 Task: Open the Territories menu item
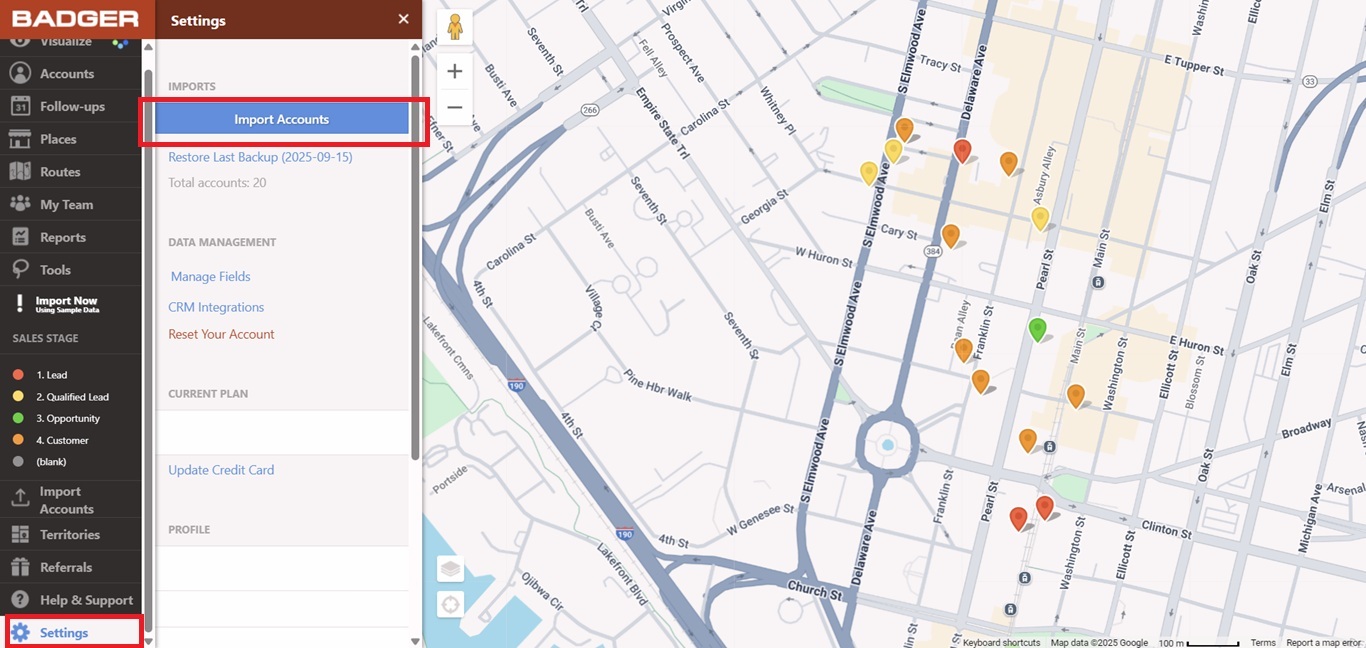[69, 534]
